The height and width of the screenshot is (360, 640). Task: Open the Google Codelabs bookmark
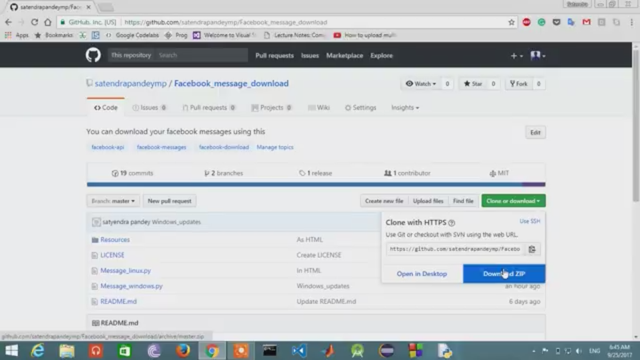pyautogui.click(x=132, y=35)
